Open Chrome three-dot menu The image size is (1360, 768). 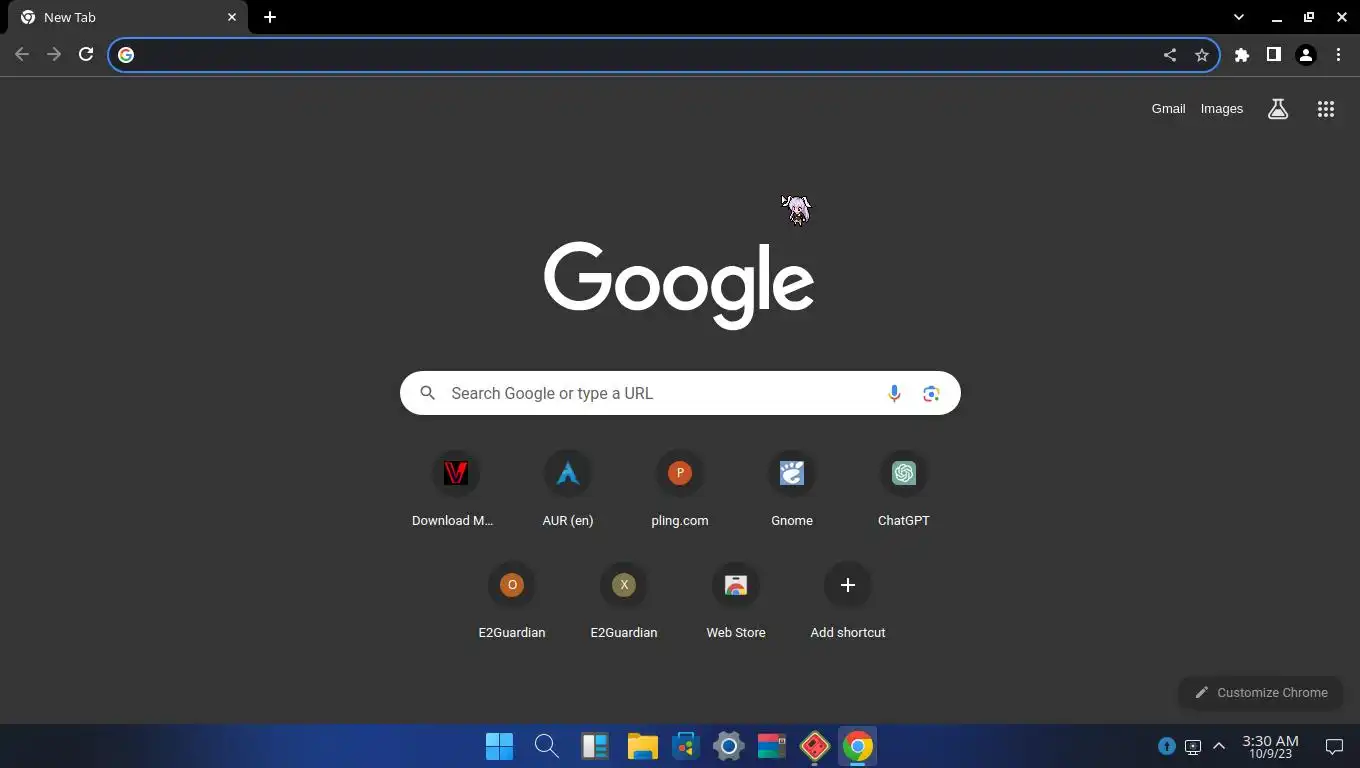pyautogui.click(x=1338, y=55)
